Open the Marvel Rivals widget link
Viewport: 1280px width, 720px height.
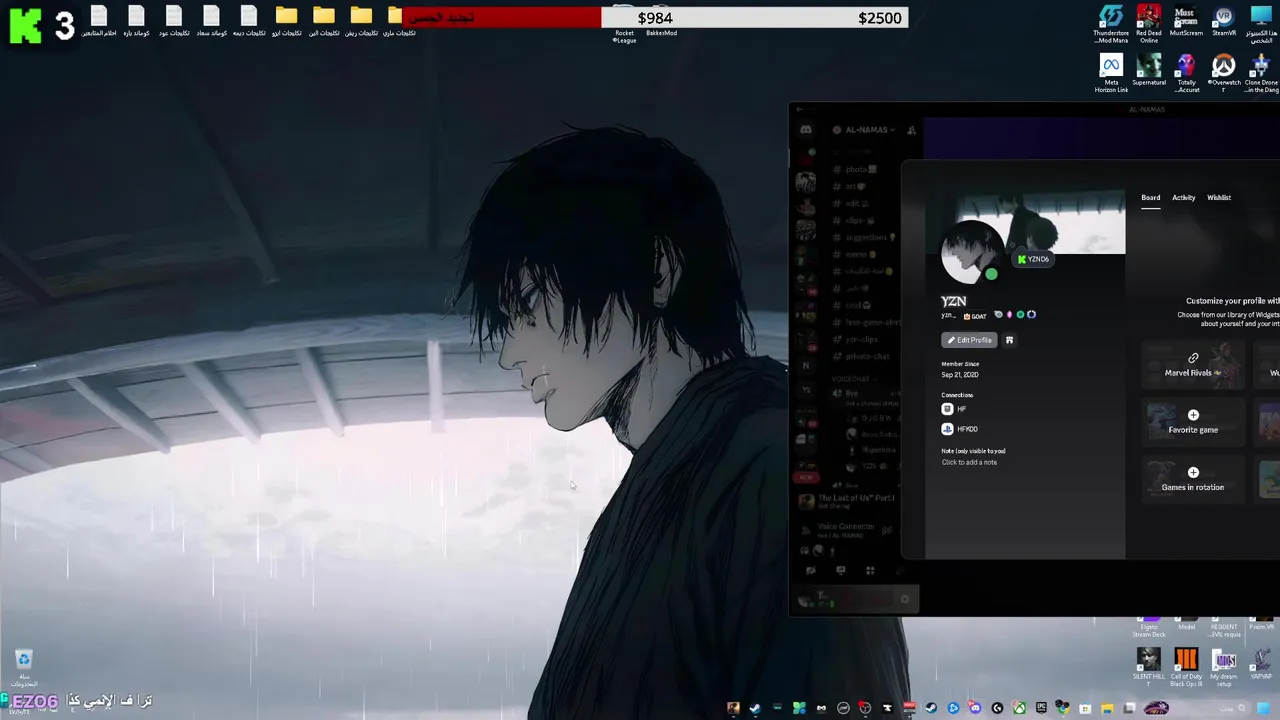(x=1193, y=365)
